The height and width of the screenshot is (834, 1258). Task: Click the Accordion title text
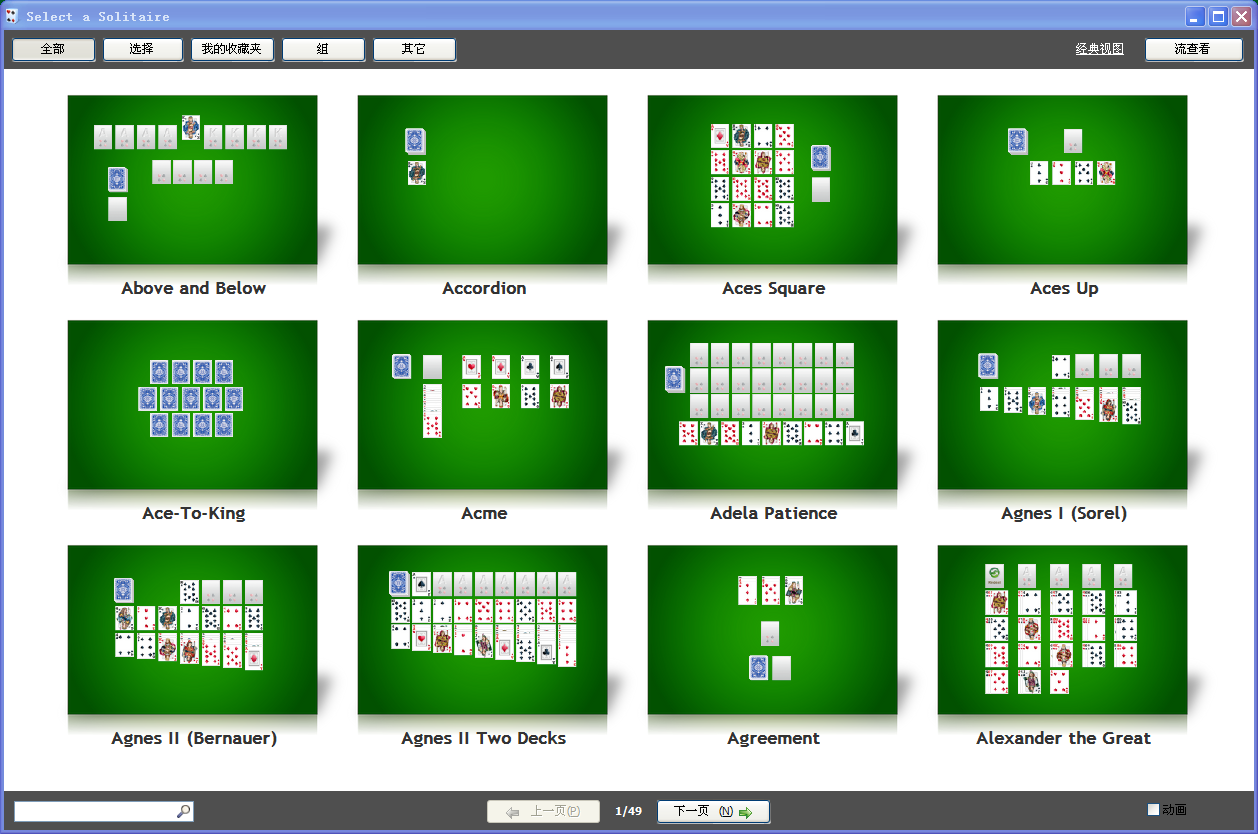(x=484, y=288)
